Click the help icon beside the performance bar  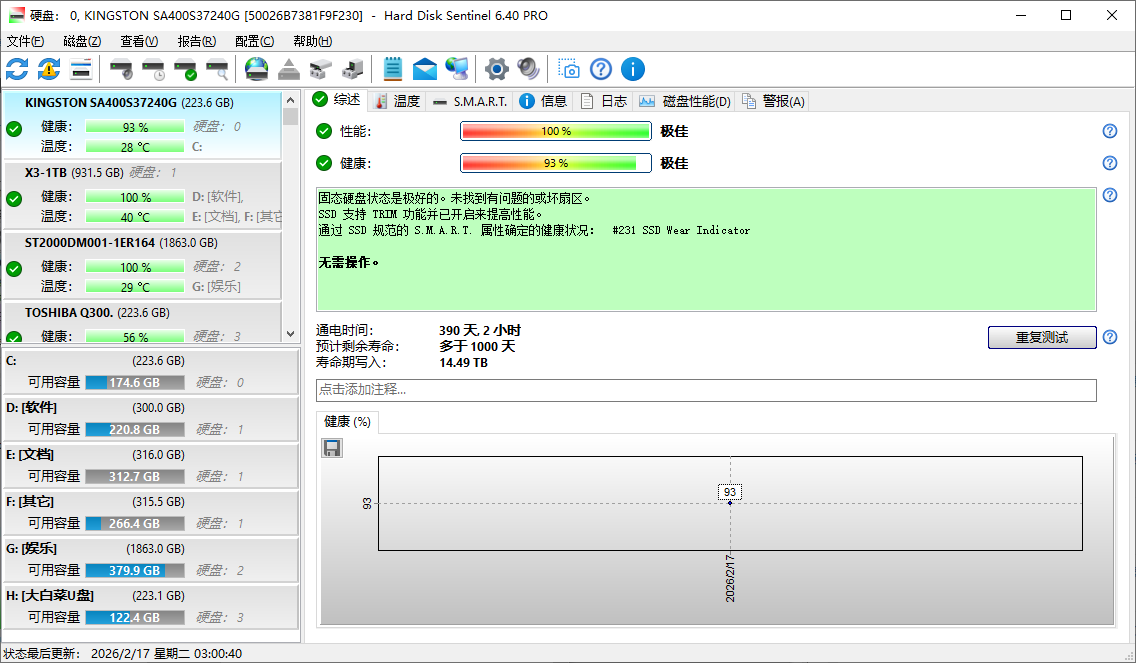[x=1109, y=131]
